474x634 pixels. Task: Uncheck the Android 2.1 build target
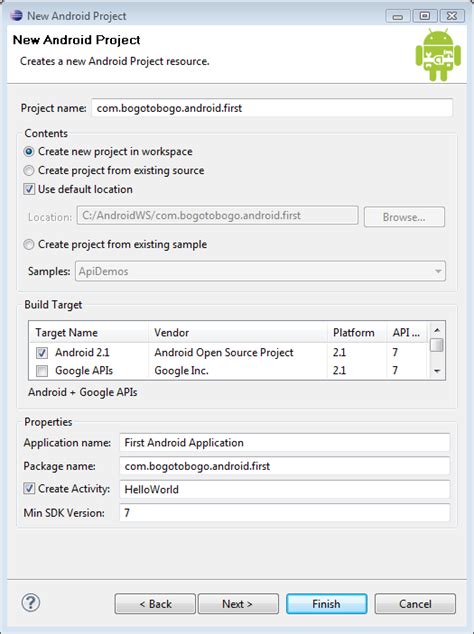click(42, 353)
